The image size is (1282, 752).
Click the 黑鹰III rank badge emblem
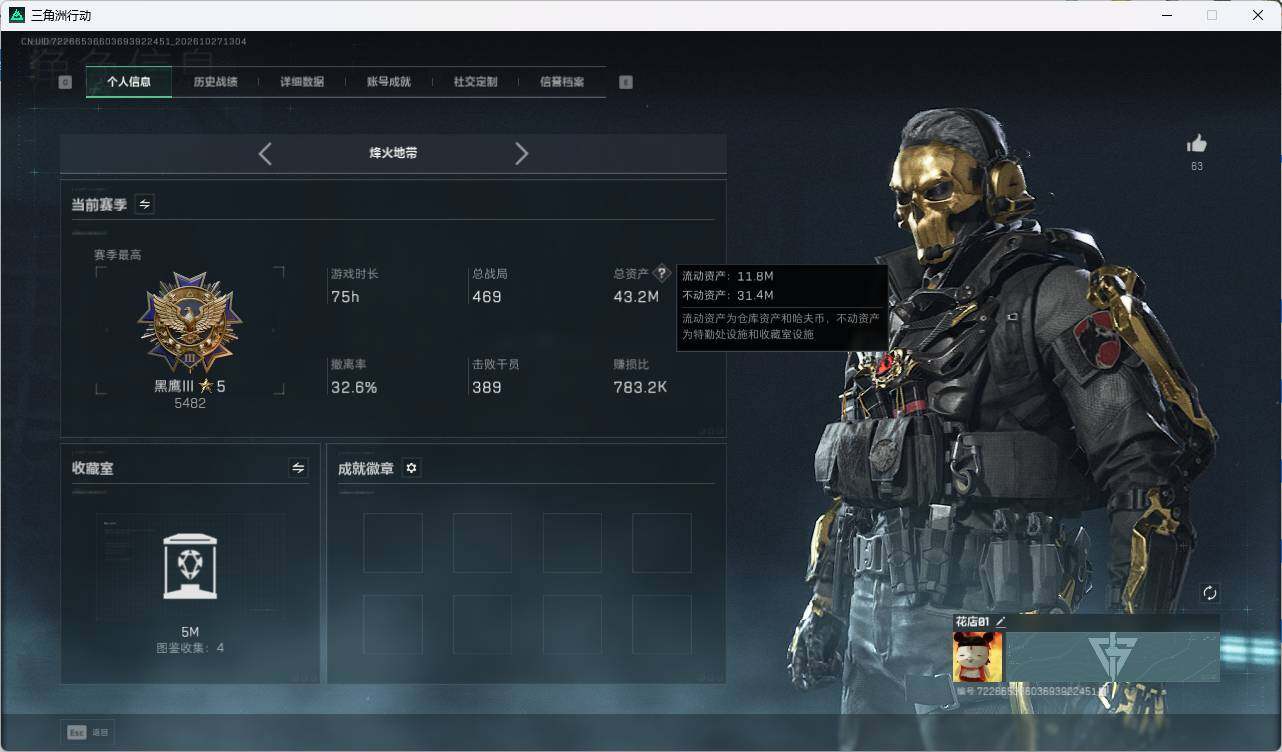click(x=190, y=323)
